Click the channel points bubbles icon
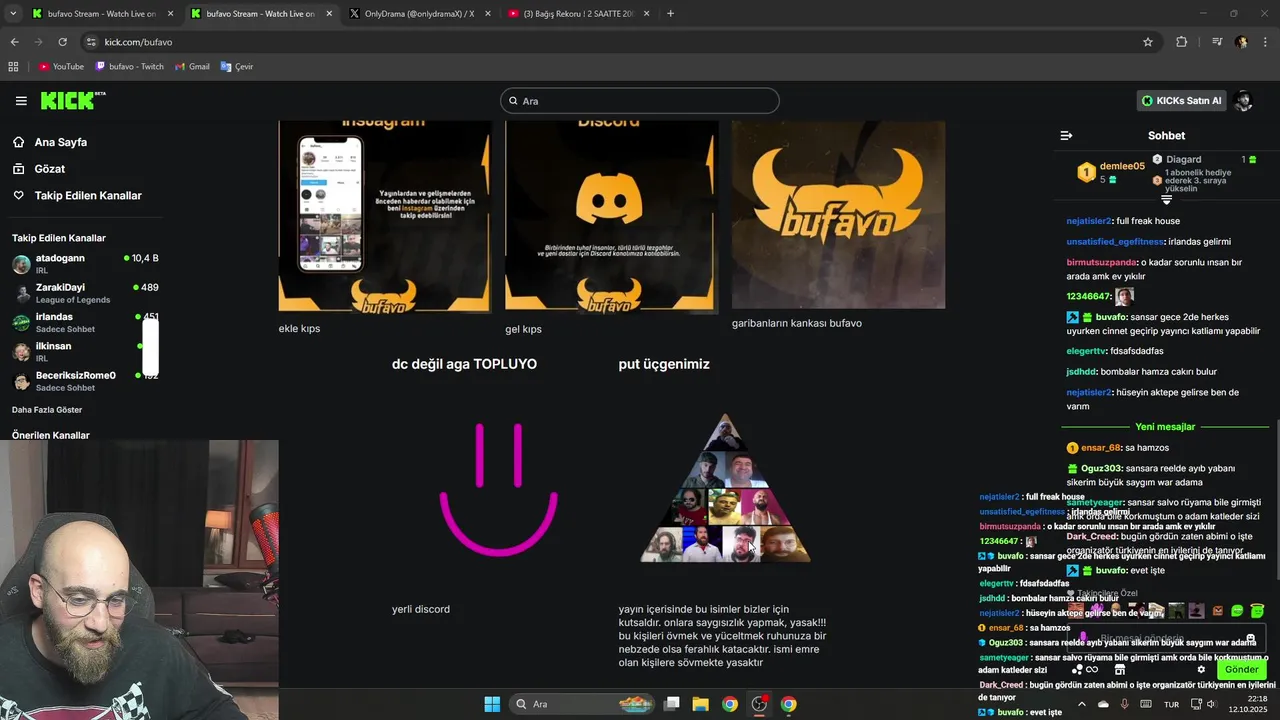Viewport: 1280px width, 720px height. [x=1077, y=670]
